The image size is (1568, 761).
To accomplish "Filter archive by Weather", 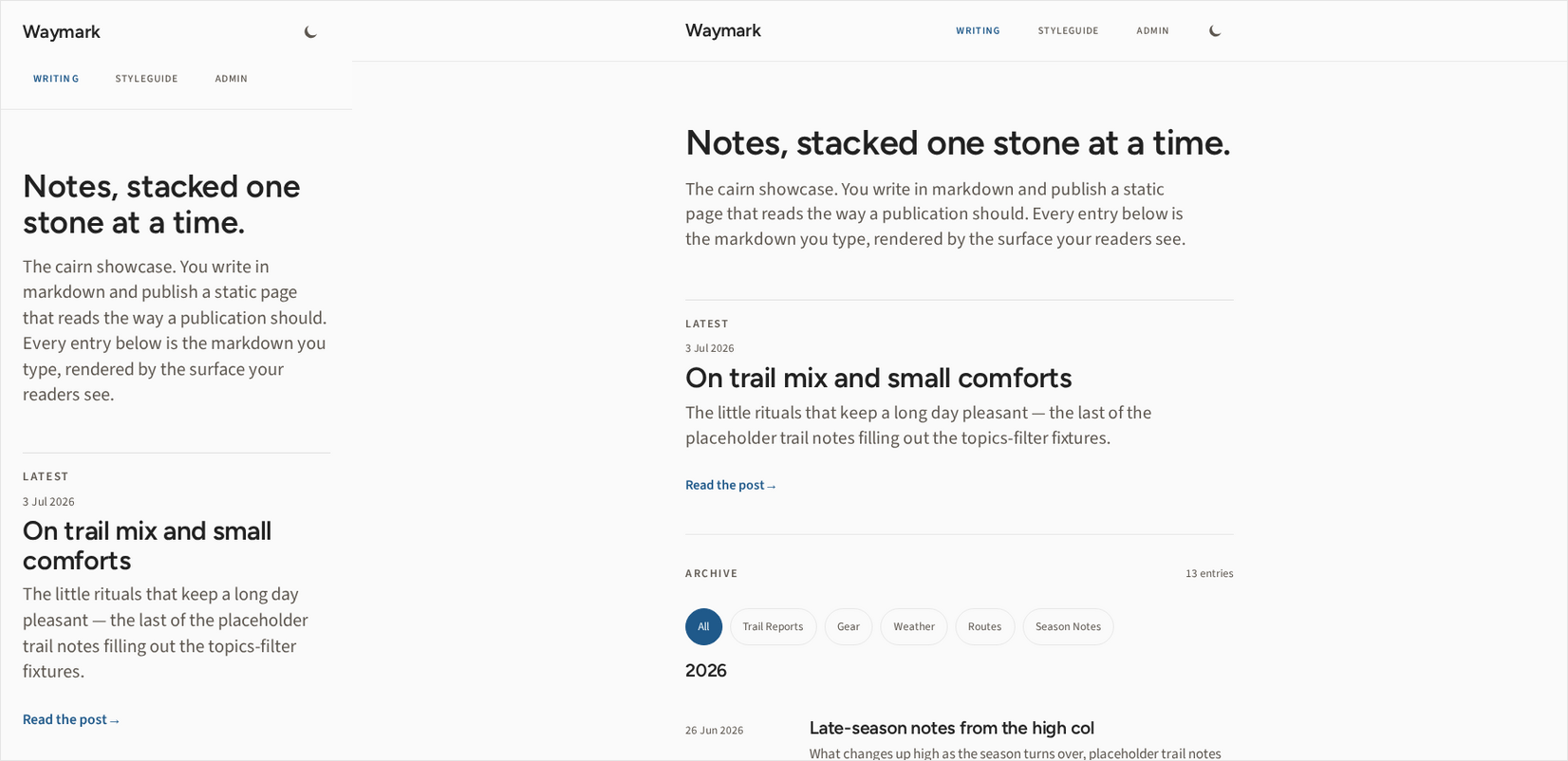I will click(914, 627).
